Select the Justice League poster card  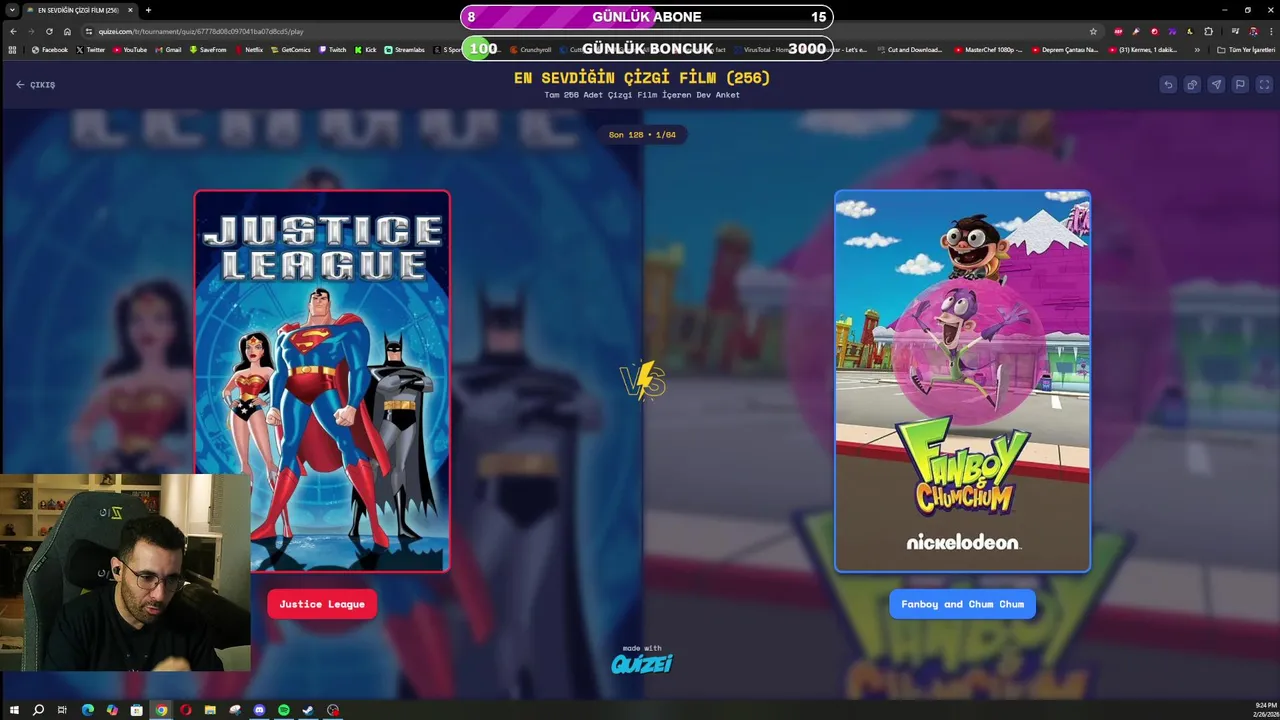coord(322,381)
